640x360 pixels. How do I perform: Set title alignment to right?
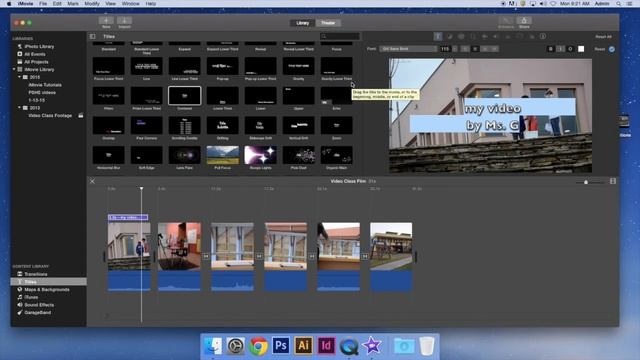[x=485, y=49]
